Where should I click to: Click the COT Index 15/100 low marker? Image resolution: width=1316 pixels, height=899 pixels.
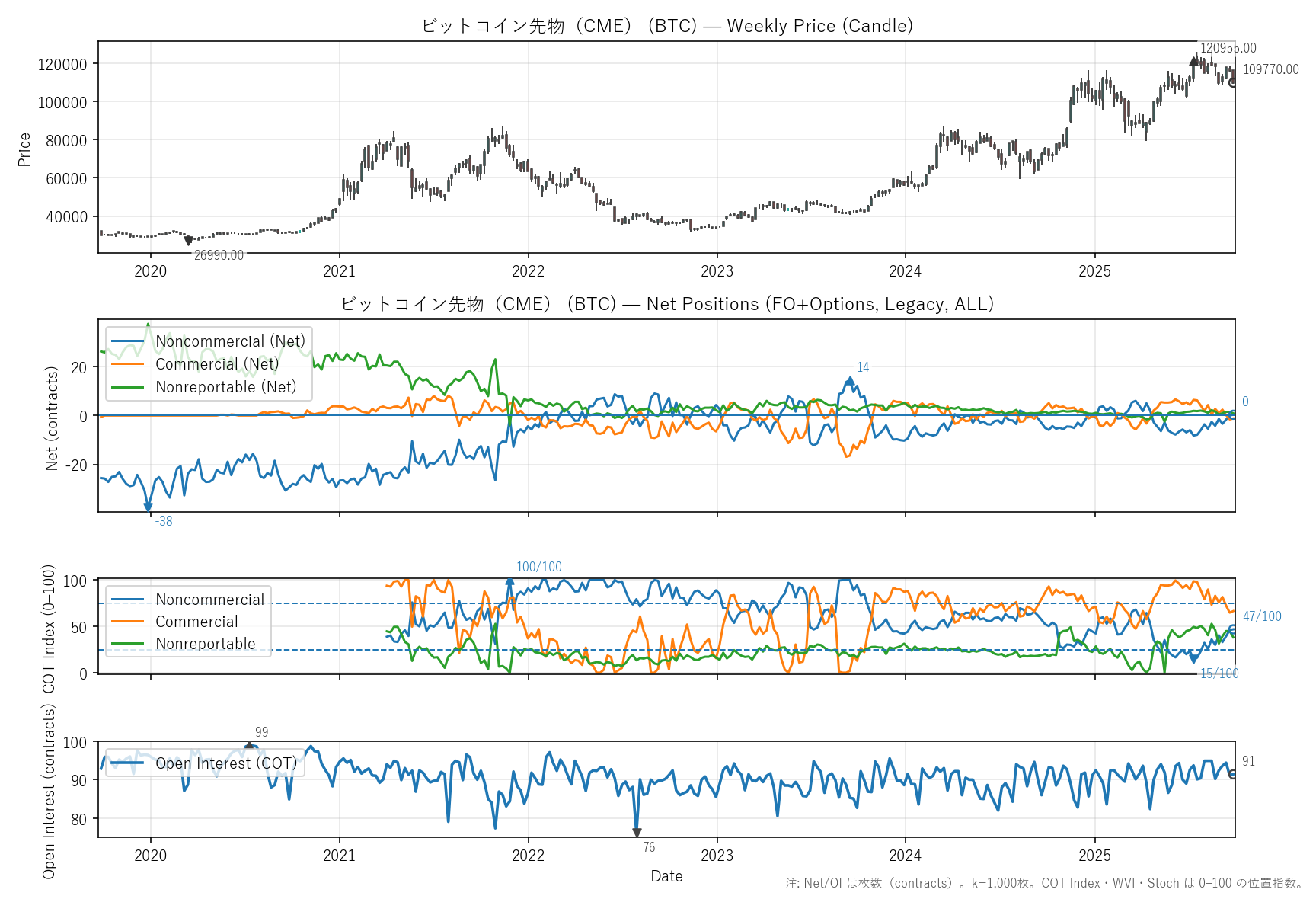[1194, 660]
